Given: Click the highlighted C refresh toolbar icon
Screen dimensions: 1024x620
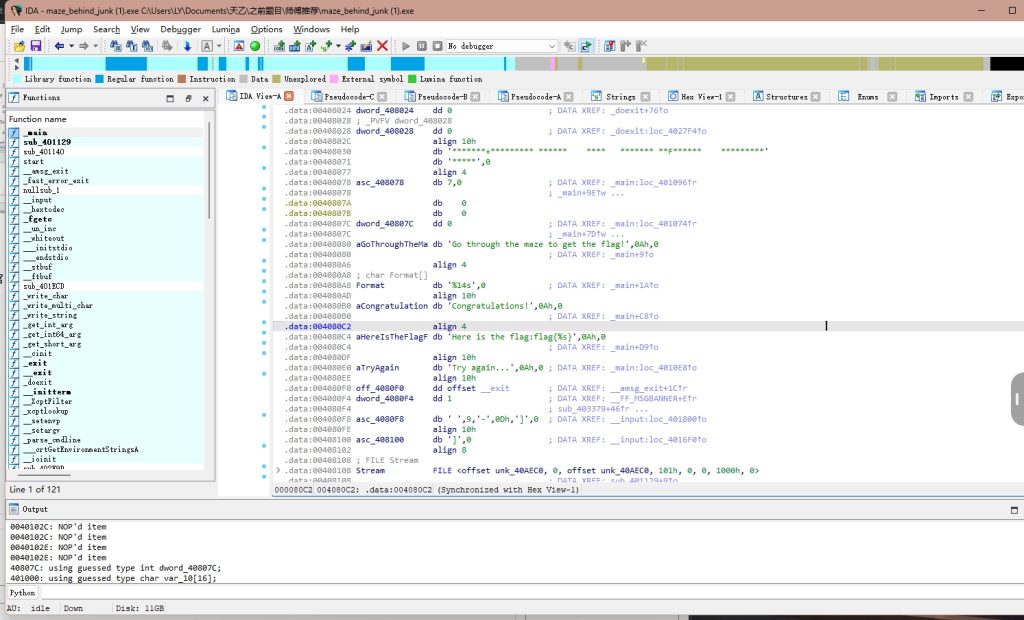Looking at the screenshot, I should point(586,46).
